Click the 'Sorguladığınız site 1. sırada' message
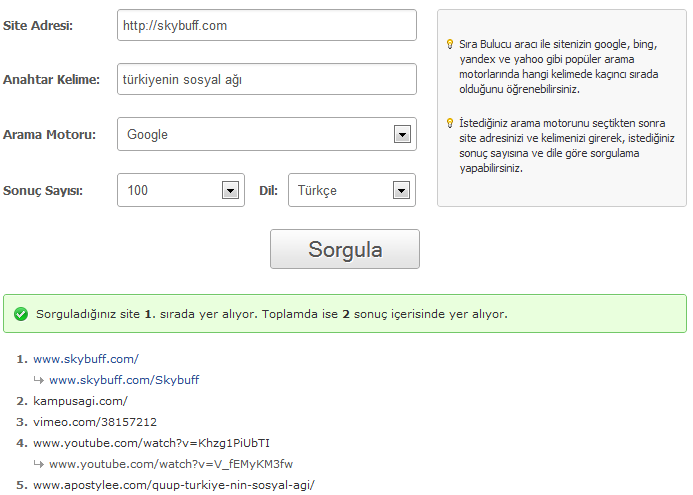The width and height of the screenshot is (693, 495). pyautogui.click(x=272, y=314)
